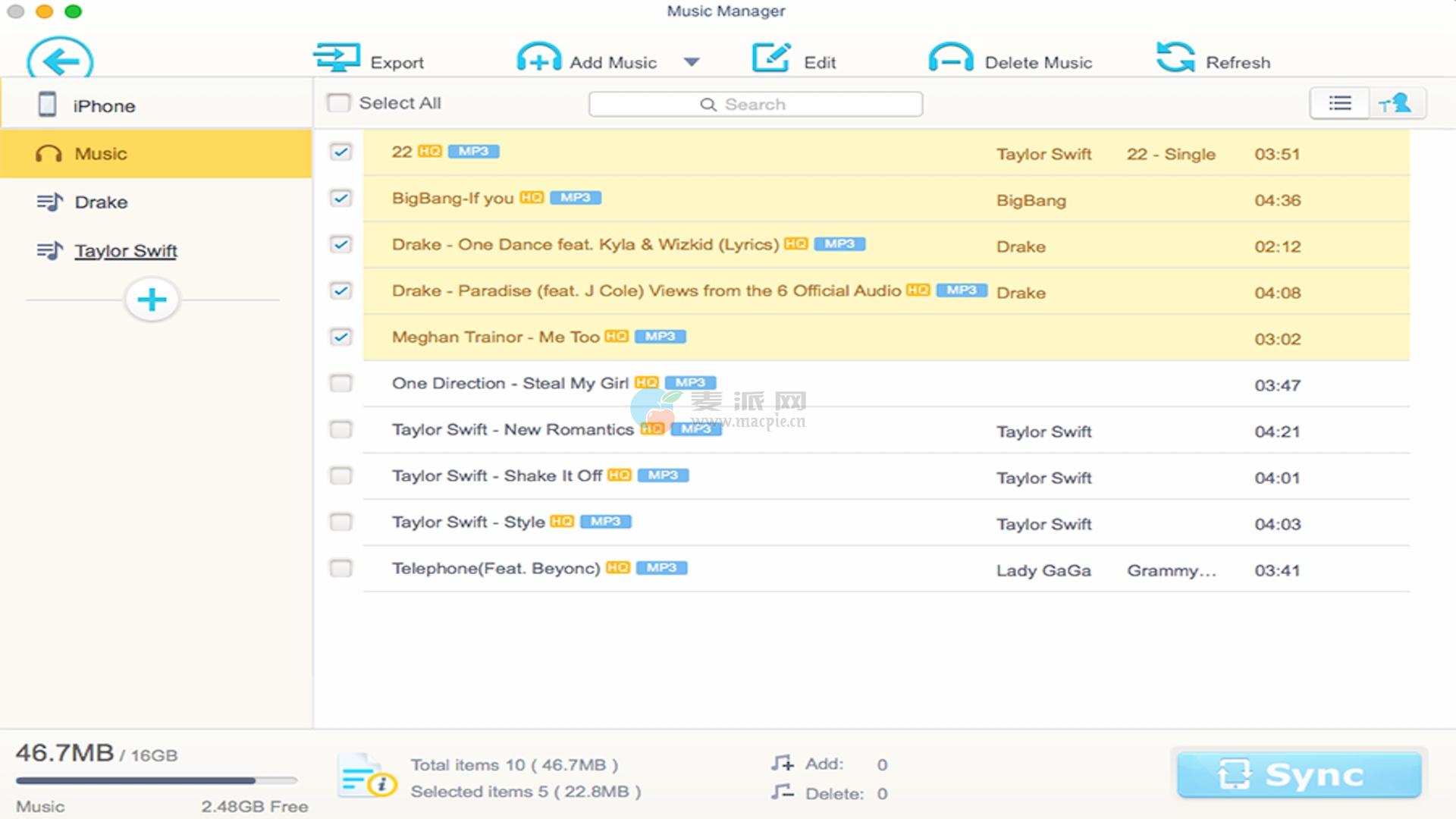
Task: Check the Taylor Swift - Style song
Action: (x=341, y=522)
